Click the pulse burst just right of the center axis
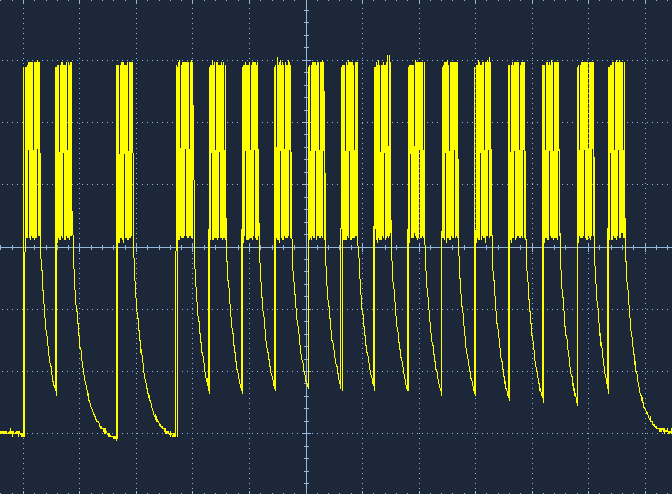Image resolution: width=672 pixels, height=494 pixels. pyautogui.click(x=317, y=150)
